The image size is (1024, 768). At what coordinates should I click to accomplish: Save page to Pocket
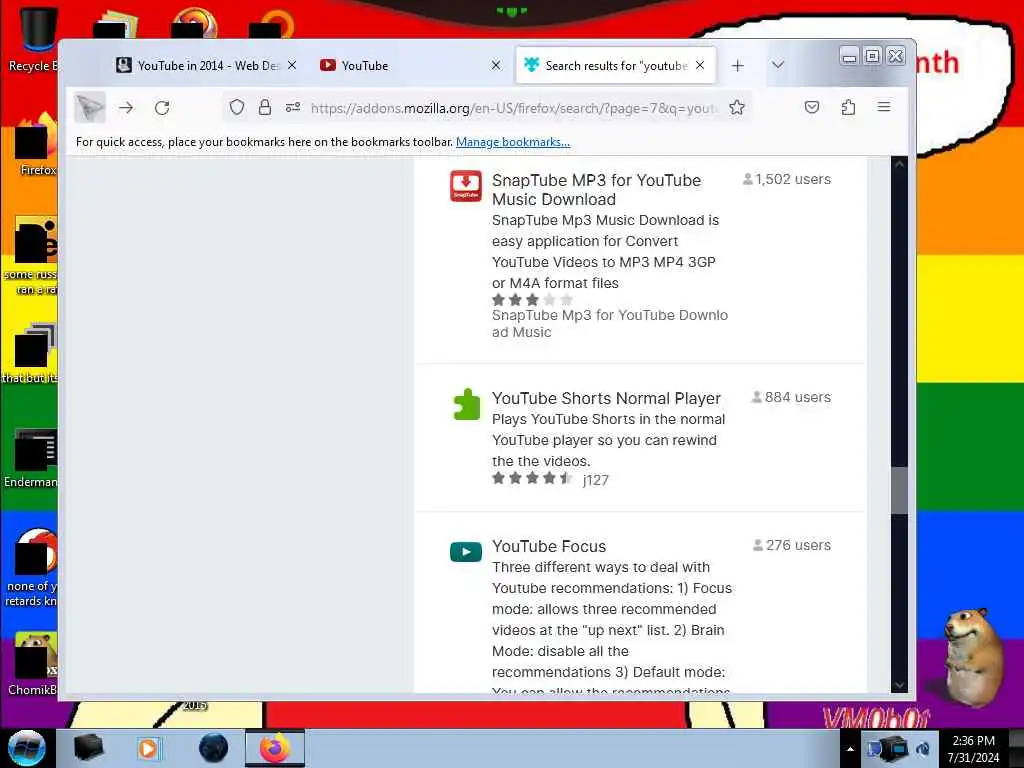click(812, 107)
